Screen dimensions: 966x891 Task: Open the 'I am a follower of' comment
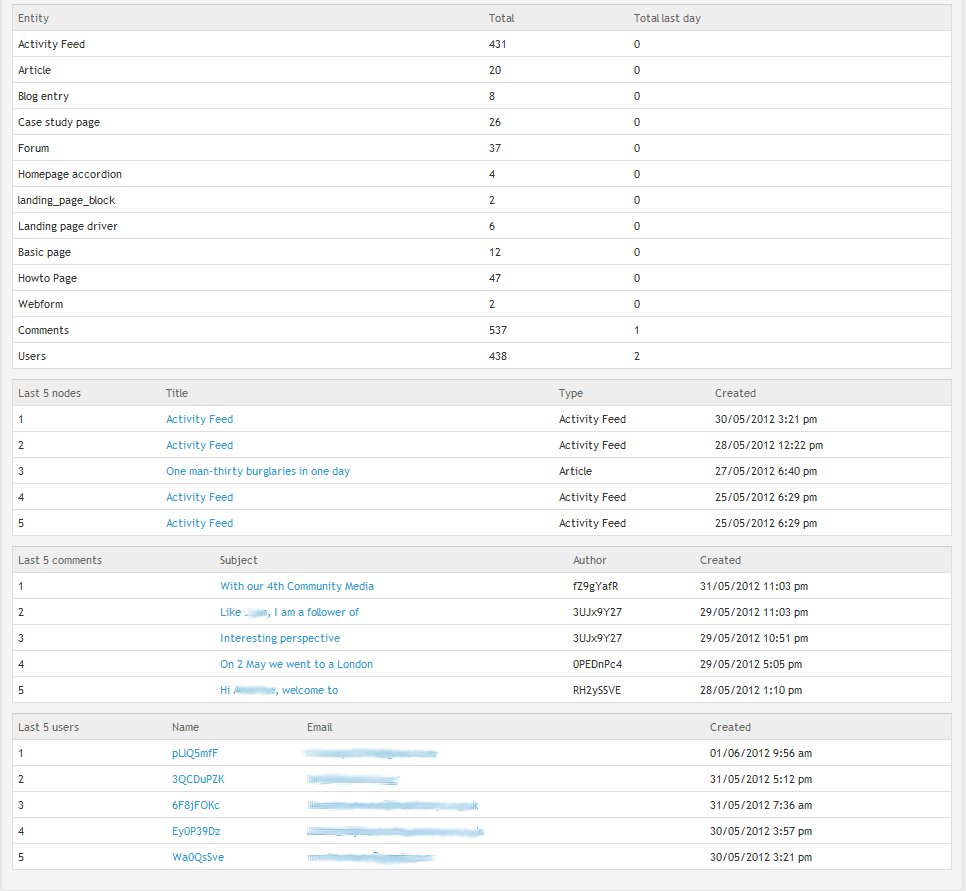pyautogui.click(x=290, y=612)
